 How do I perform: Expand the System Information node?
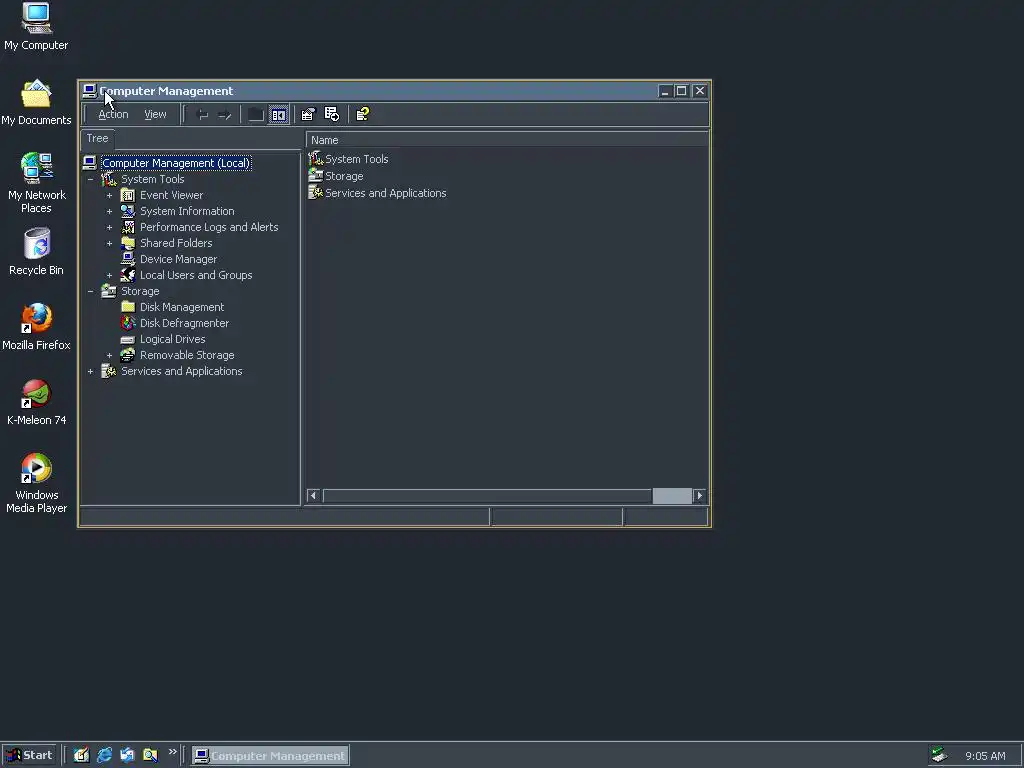(x=110, y=211)
